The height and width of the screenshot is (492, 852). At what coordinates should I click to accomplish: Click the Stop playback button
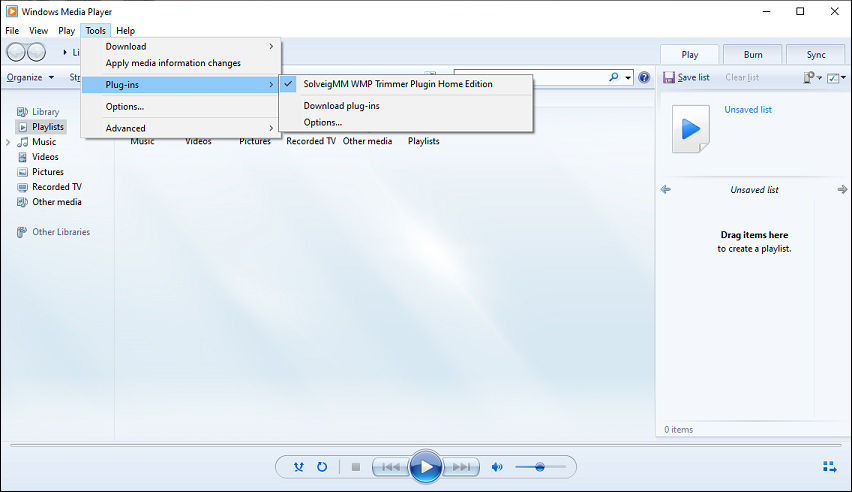click(x=356, y=466)
